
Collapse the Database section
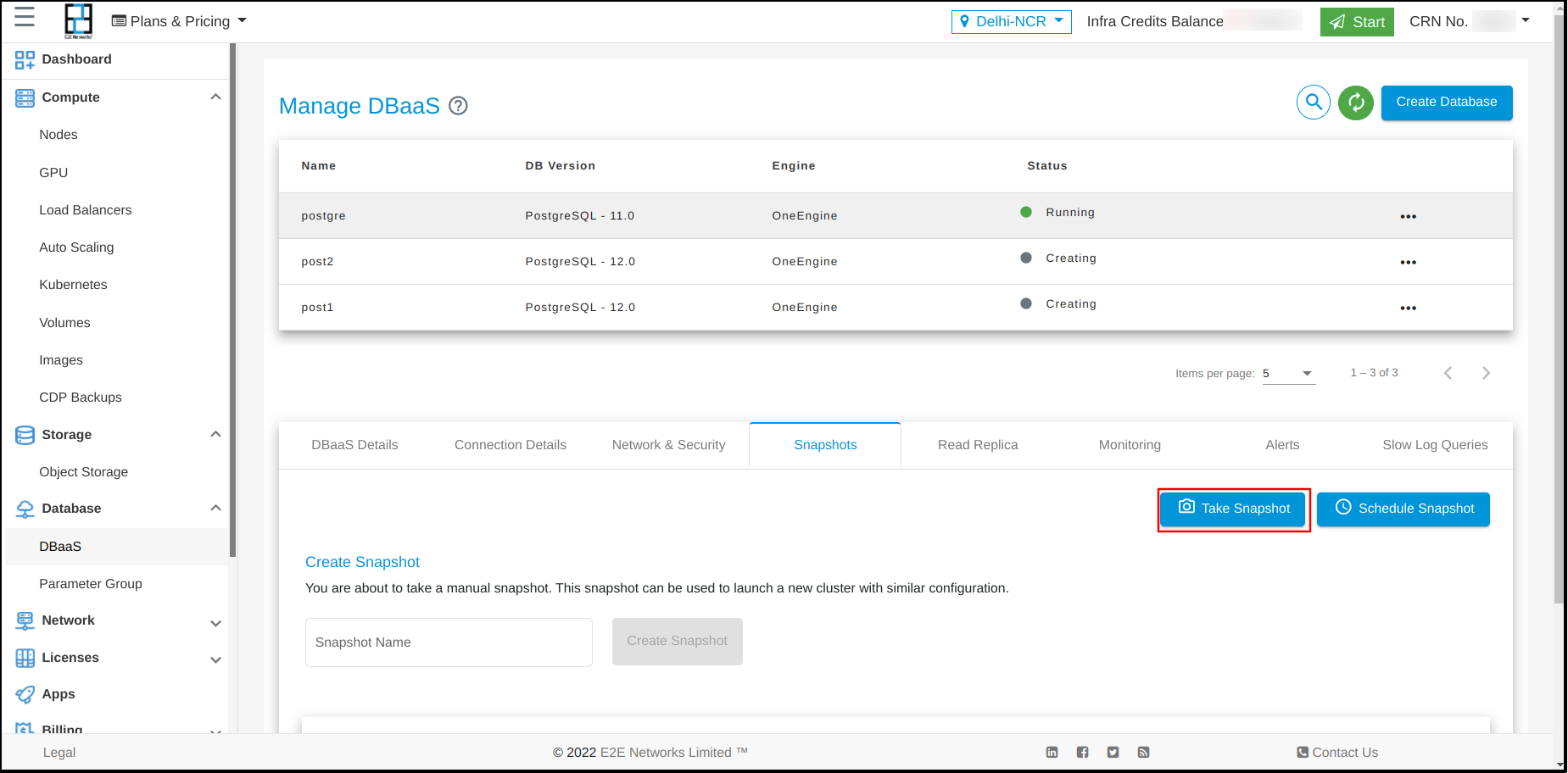click(215, 509)
